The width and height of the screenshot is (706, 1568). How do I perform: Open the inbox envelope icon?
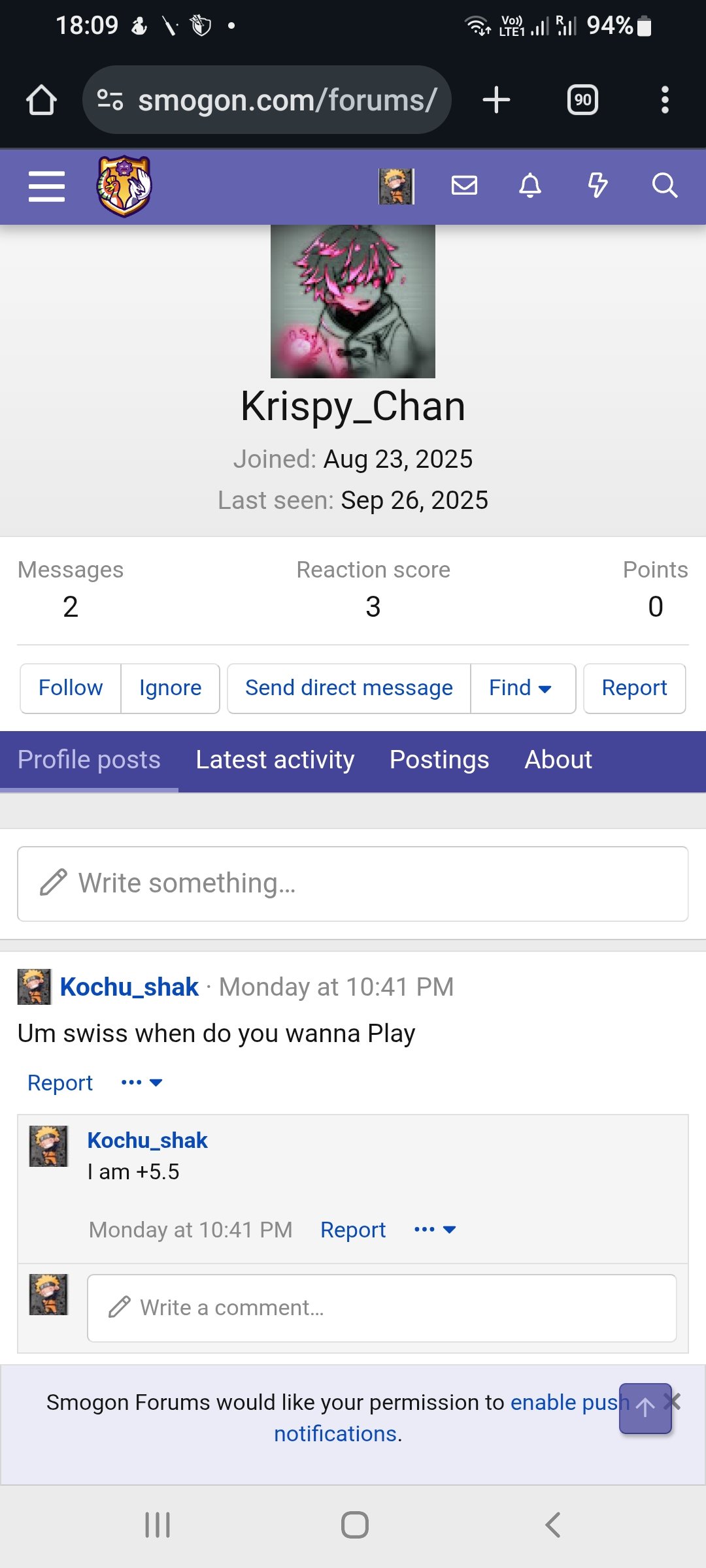point(464,186)
